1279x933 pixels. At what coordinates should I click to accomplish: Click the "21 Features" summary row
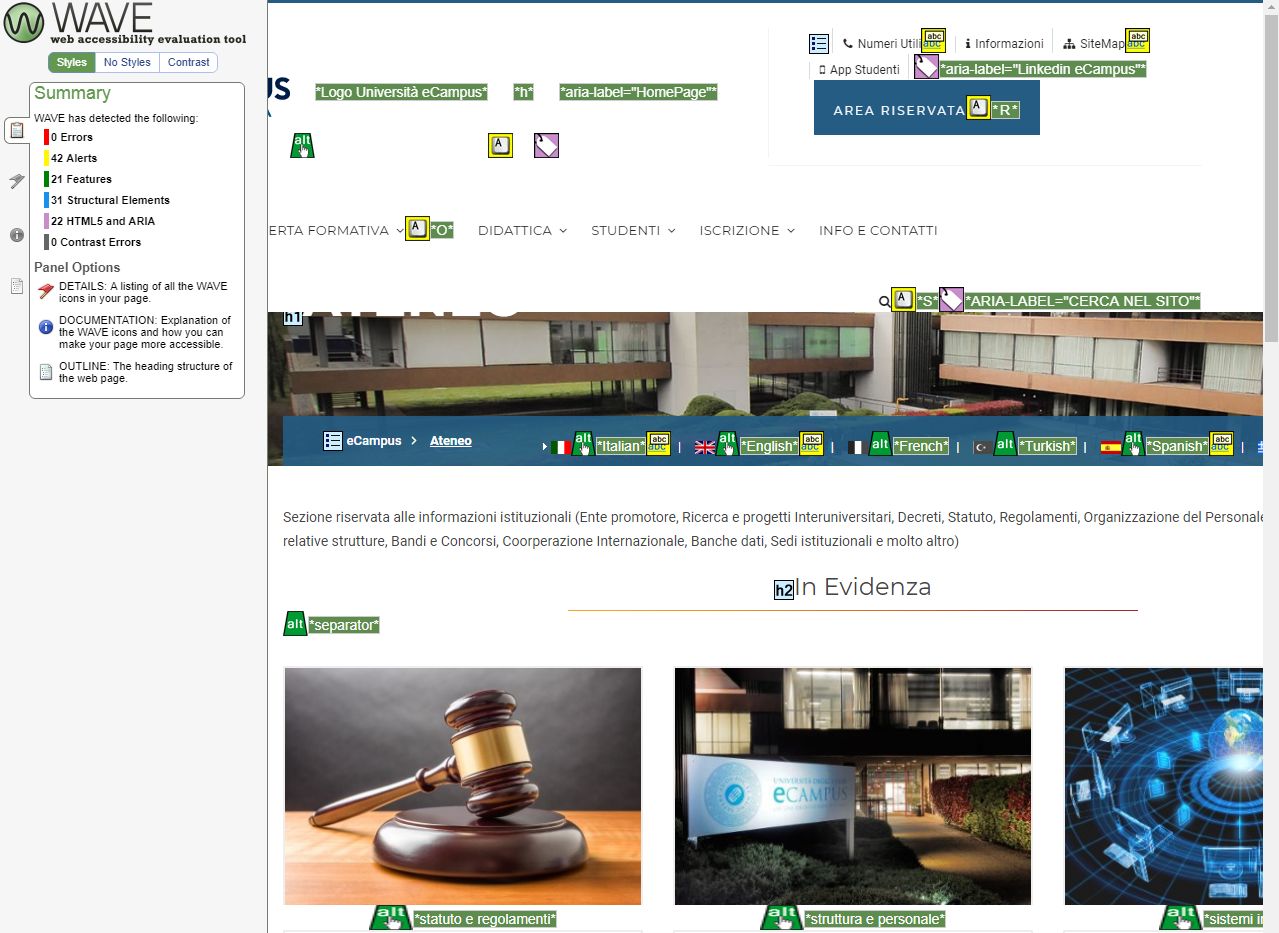78,179
